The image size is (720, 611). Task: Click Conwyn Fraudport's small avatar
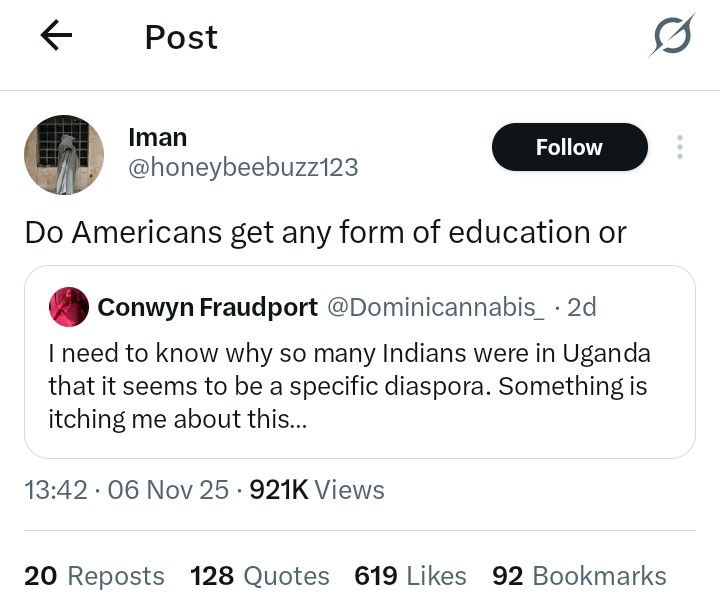tap(68, 306)
